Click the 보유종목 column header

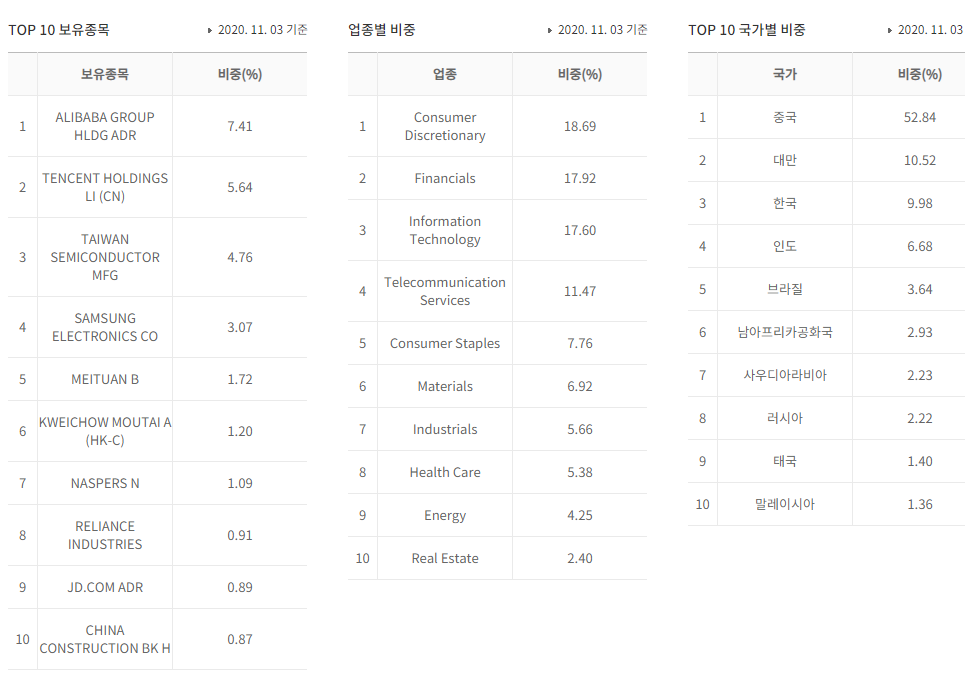coord(105,74)
